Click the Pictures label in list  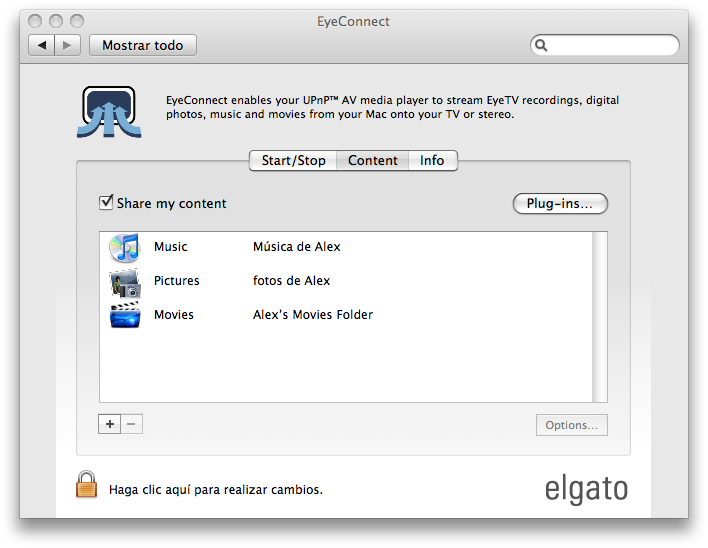point(177,281)
